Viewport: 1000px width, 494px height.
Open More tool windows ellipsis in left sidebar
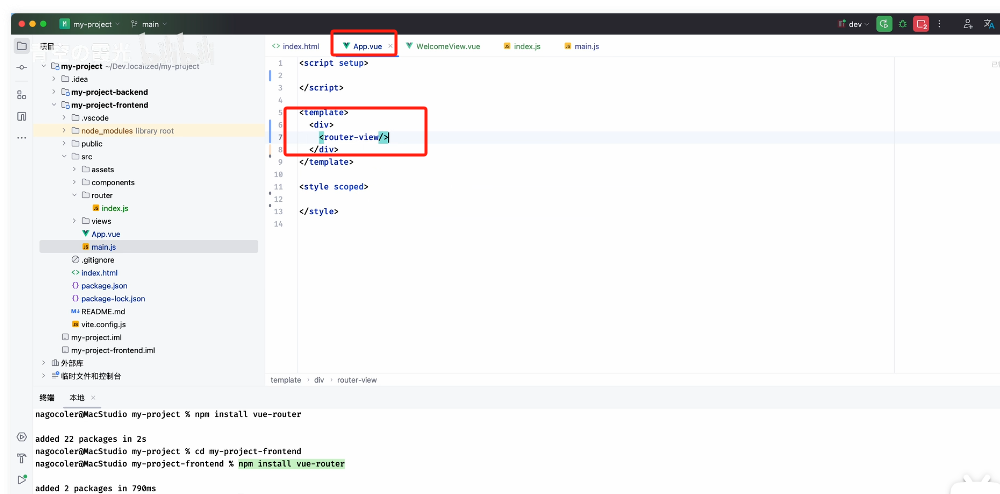coord(22,137)
